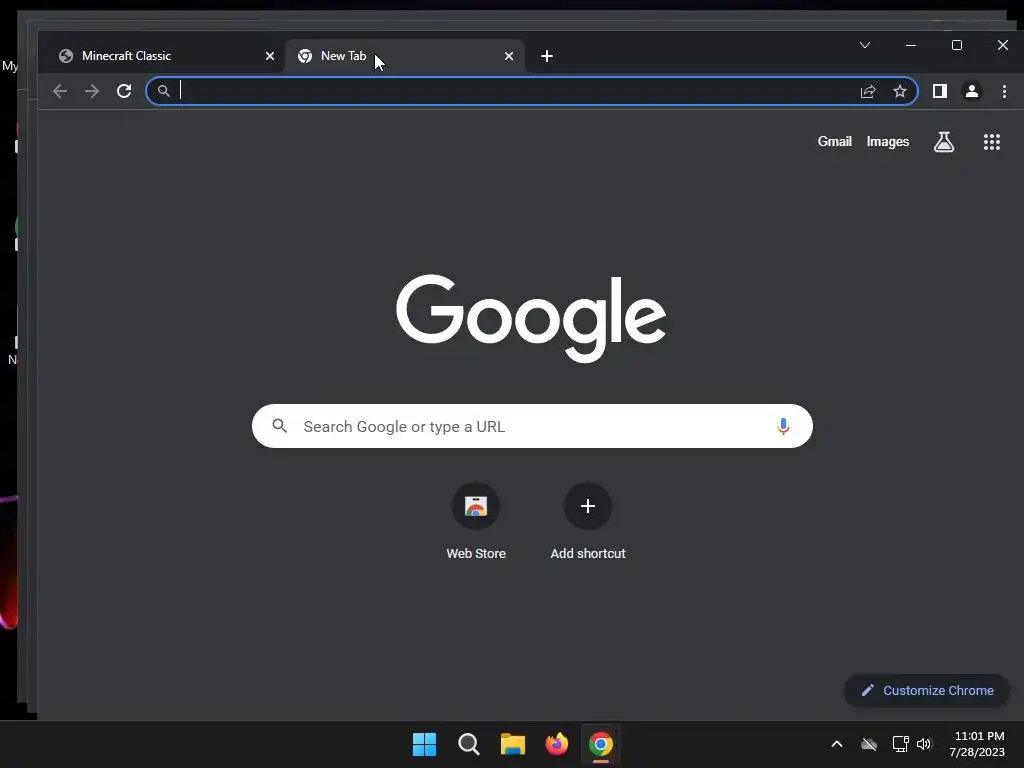Close the Minecraft Classic tab
Viewport: 1024px width, 768px height.
[x=270, y=56]
